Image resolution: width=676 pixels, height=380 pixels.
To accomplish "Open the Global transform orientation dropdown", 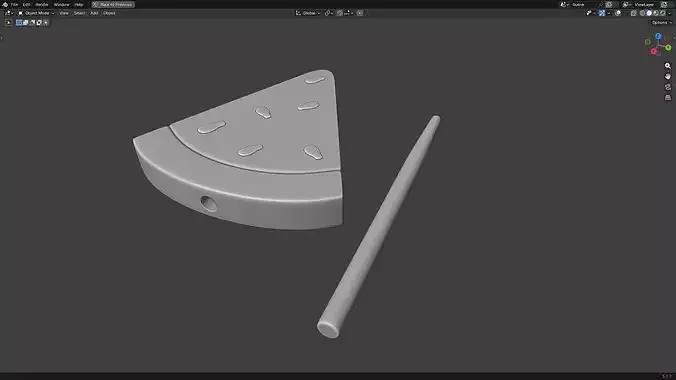I will pyautogui.click(x=308, y=13).
